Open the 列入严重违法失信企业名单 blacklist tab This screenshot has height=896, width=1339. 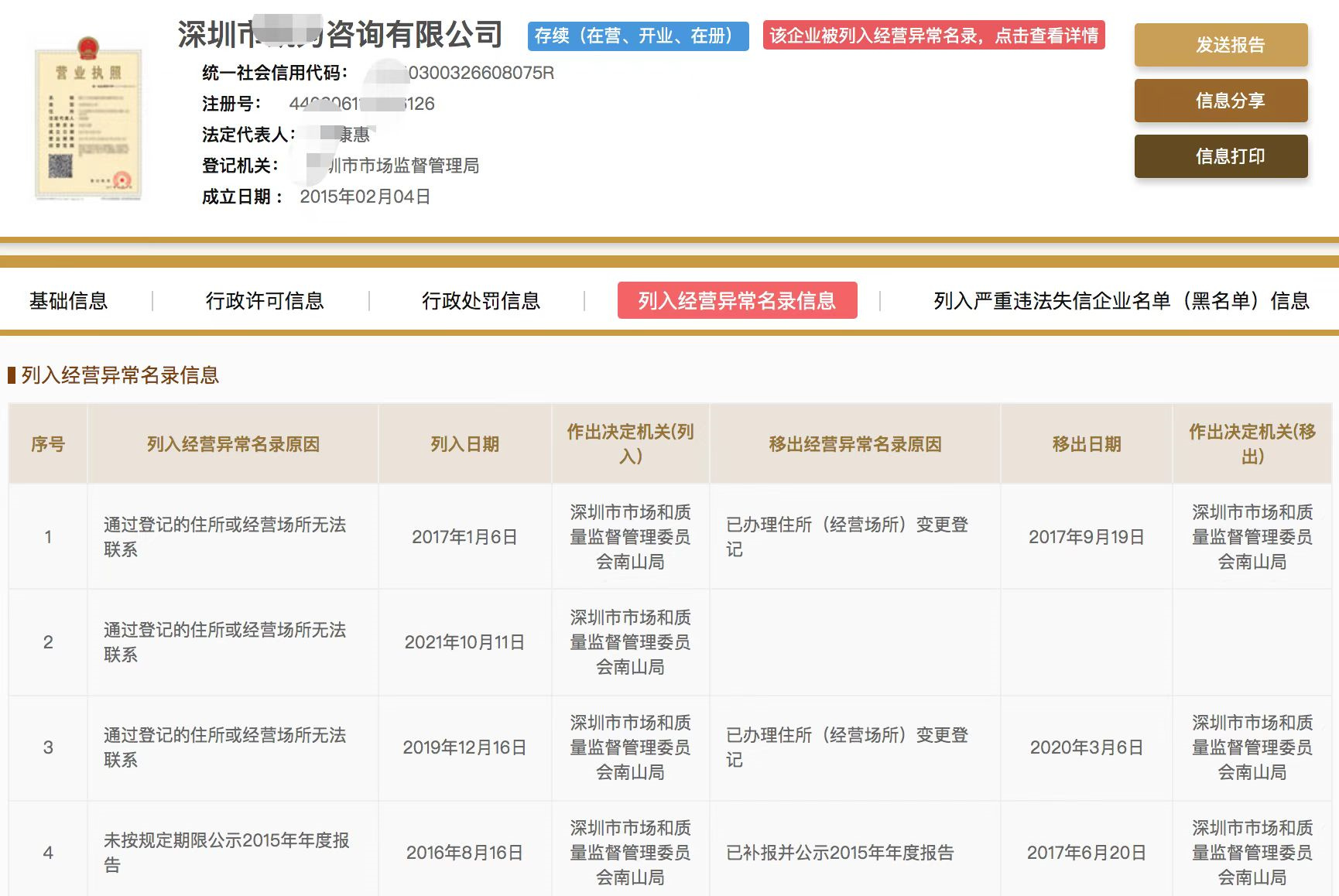pos(1121,301)
